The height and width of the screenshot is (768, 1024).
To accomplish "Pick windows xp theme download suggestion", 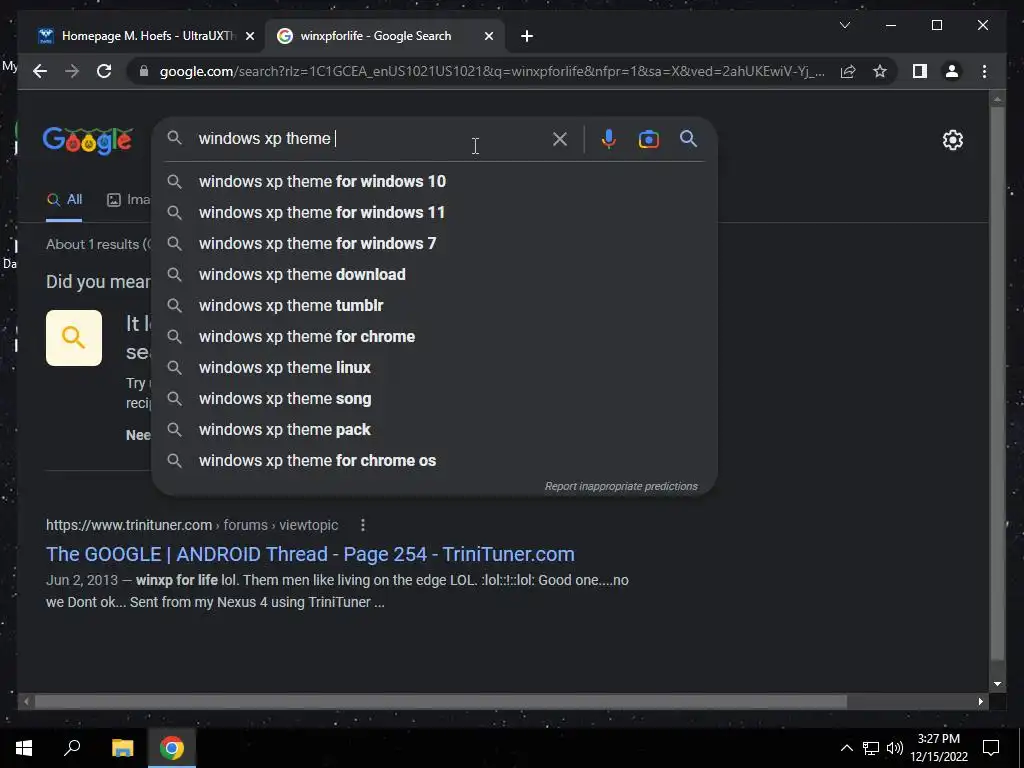I will (434, 274).
